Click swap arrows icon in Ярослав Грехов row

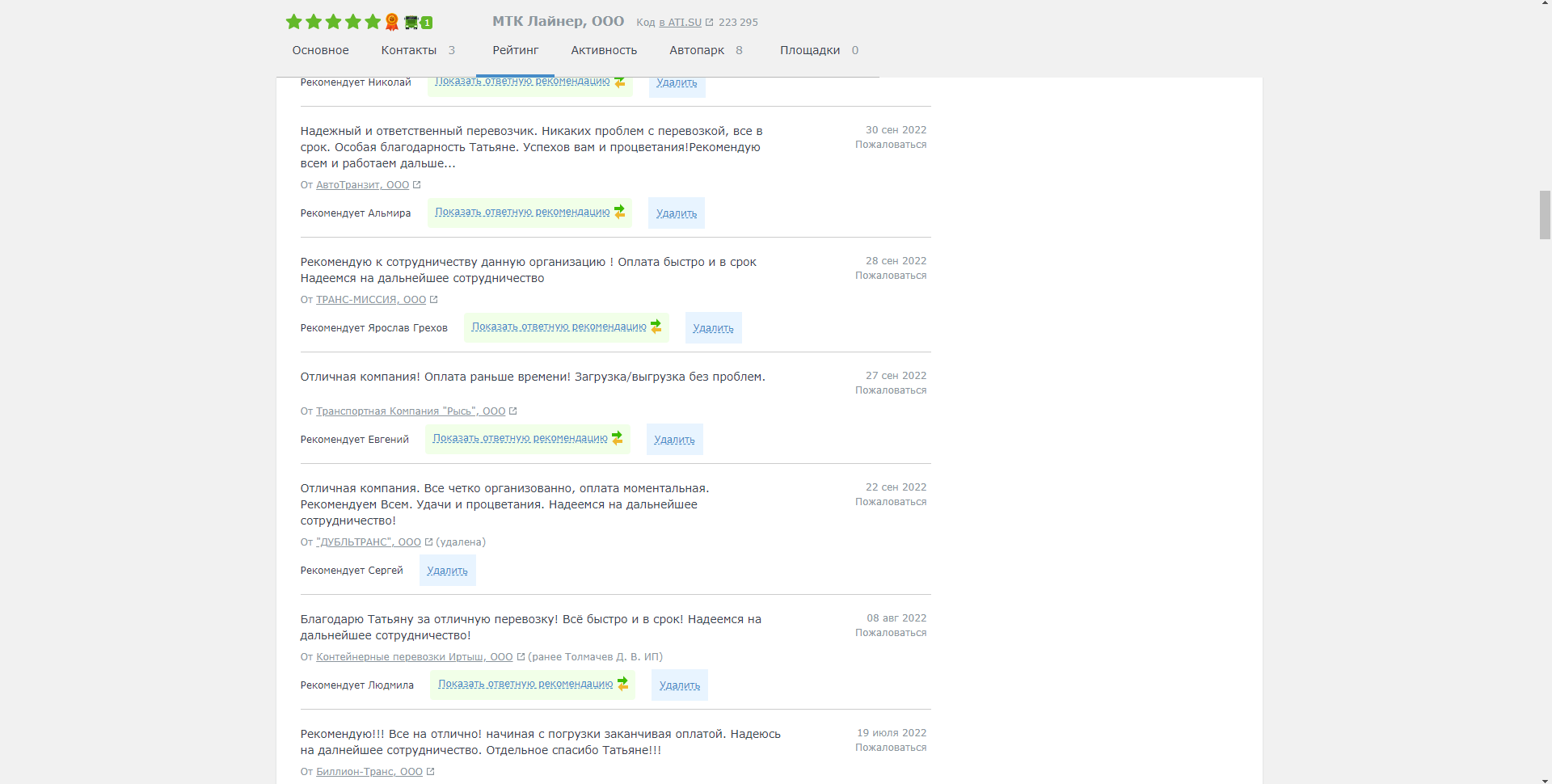656,327
